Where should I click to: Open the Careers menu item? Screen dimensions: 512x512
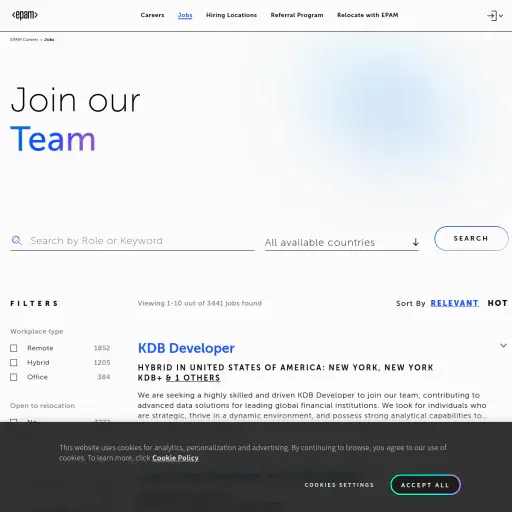pos(152,15)
